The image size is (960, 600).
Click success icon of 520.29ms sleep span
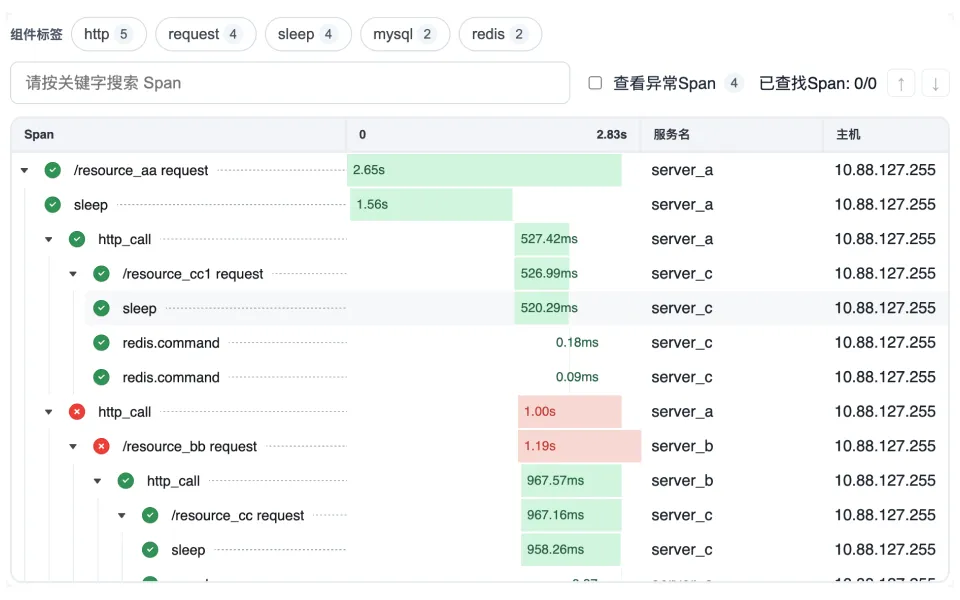[x=102, y=308]
